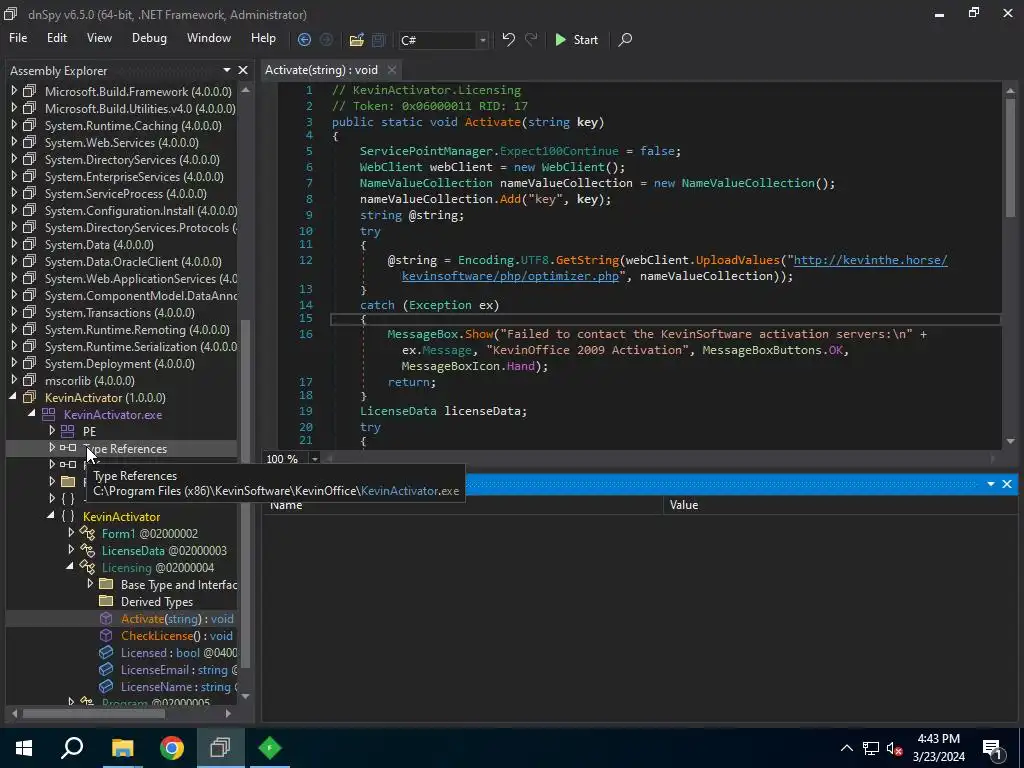Click the Derived Types folder icon
This screenshot has width=1024, height=768.
pos(106,601)
